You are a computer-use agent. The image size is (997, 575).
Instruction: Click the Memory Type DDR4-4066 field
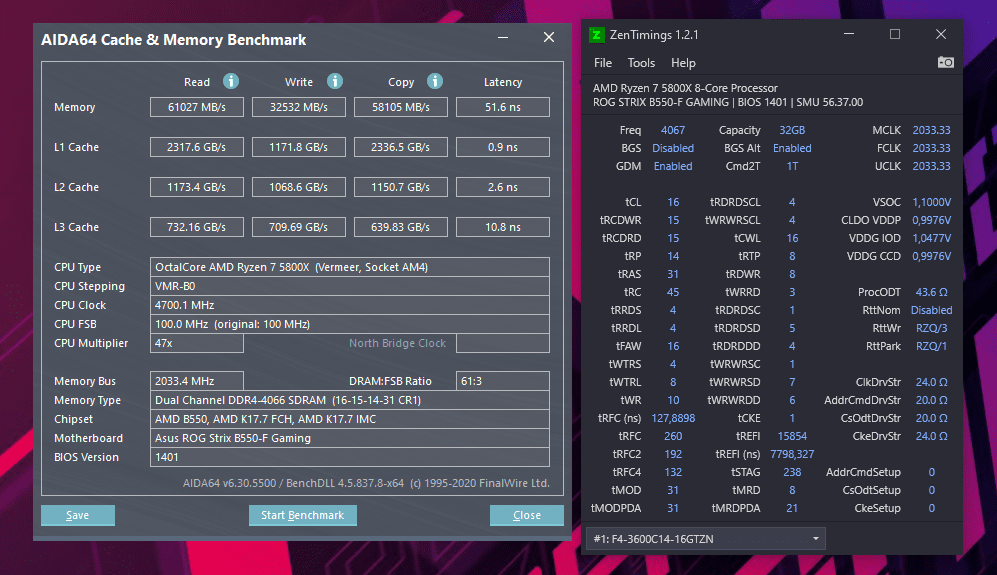pyautogui.click(x=350, y=400)
